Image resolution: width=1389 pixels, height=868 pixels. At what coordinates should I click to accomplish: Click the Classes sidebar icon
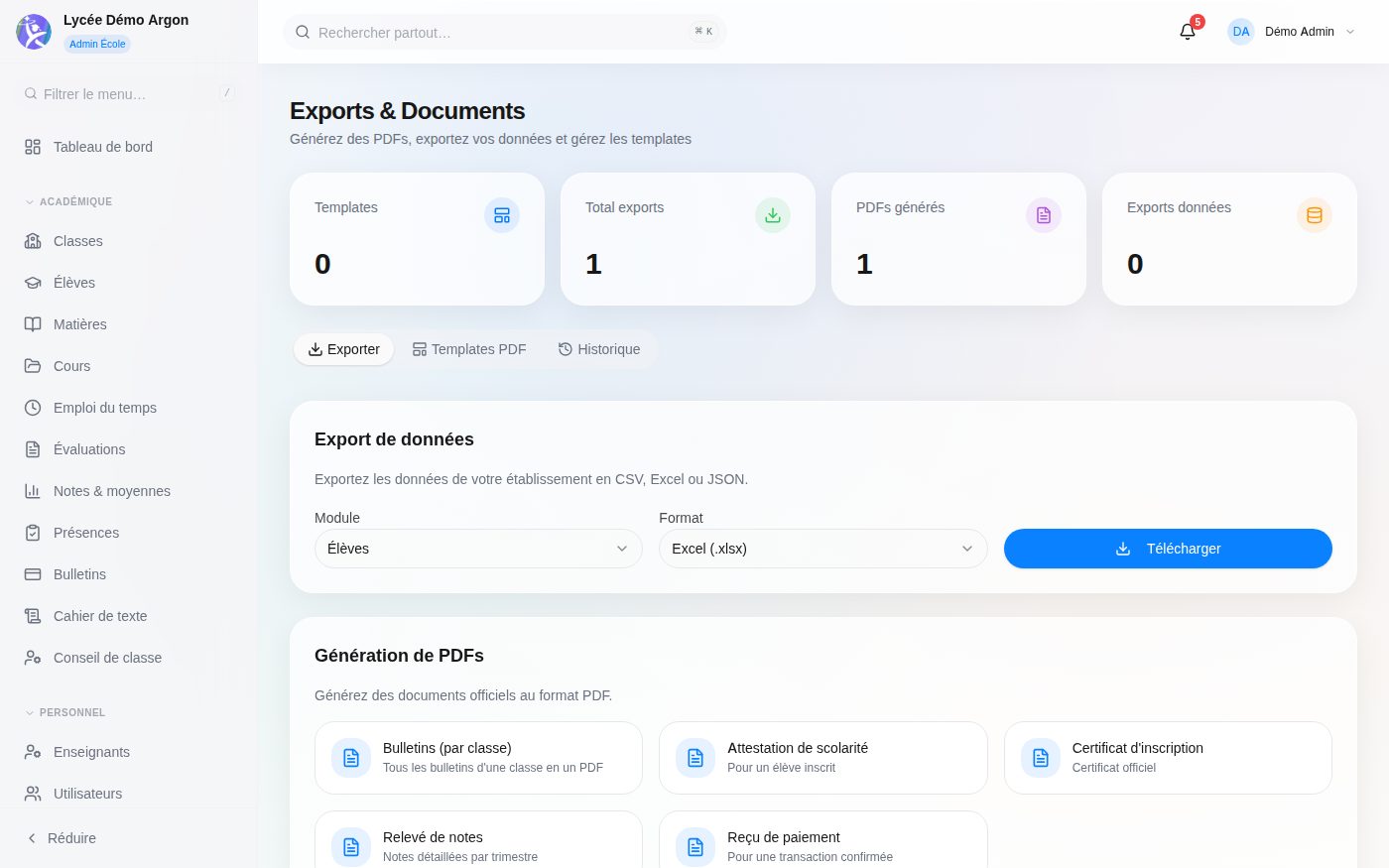point(33,241)
